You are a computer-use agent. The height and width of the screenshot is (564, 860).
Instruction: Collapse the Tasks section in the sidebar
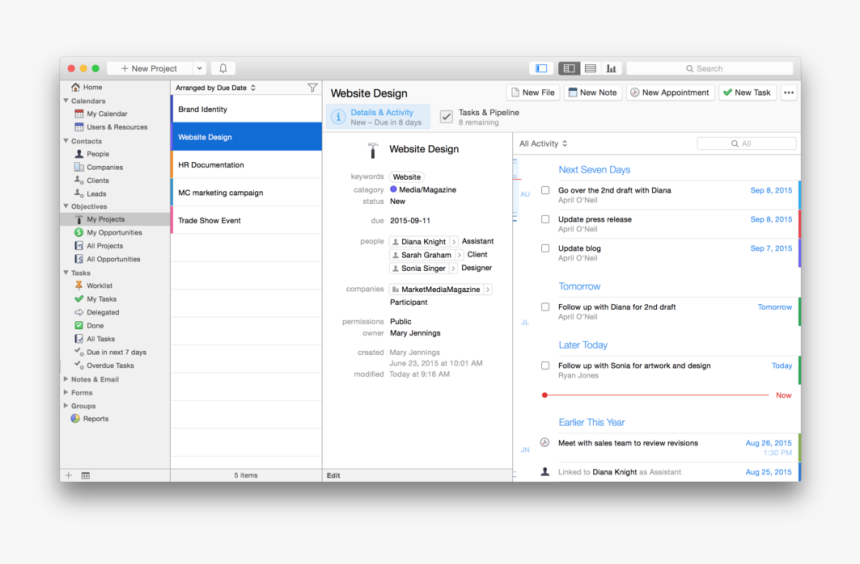(66, 273)
